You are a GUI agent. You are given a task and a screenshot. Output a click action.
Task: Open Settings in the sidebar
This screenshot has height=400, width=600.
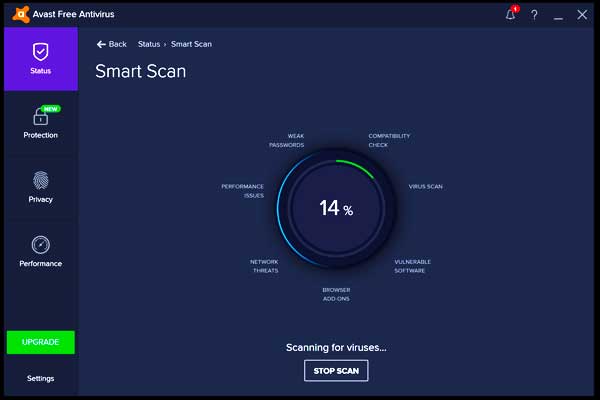tap(41, 379)
